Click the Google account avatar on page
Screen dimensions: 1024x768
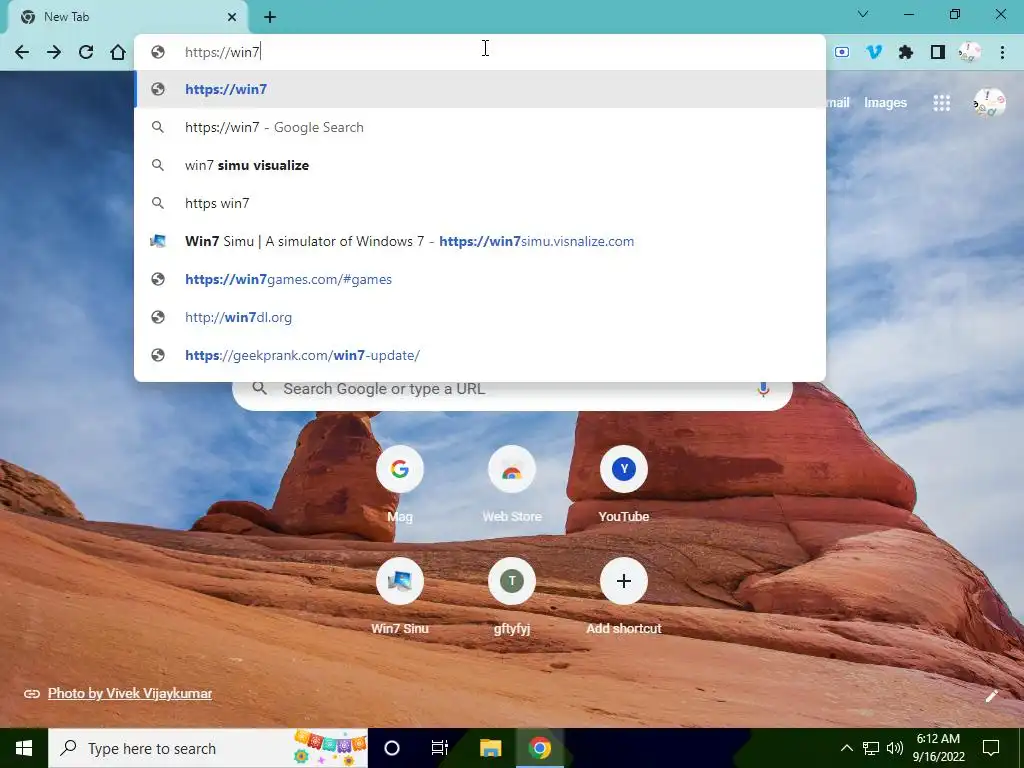(x=989, y=103)
